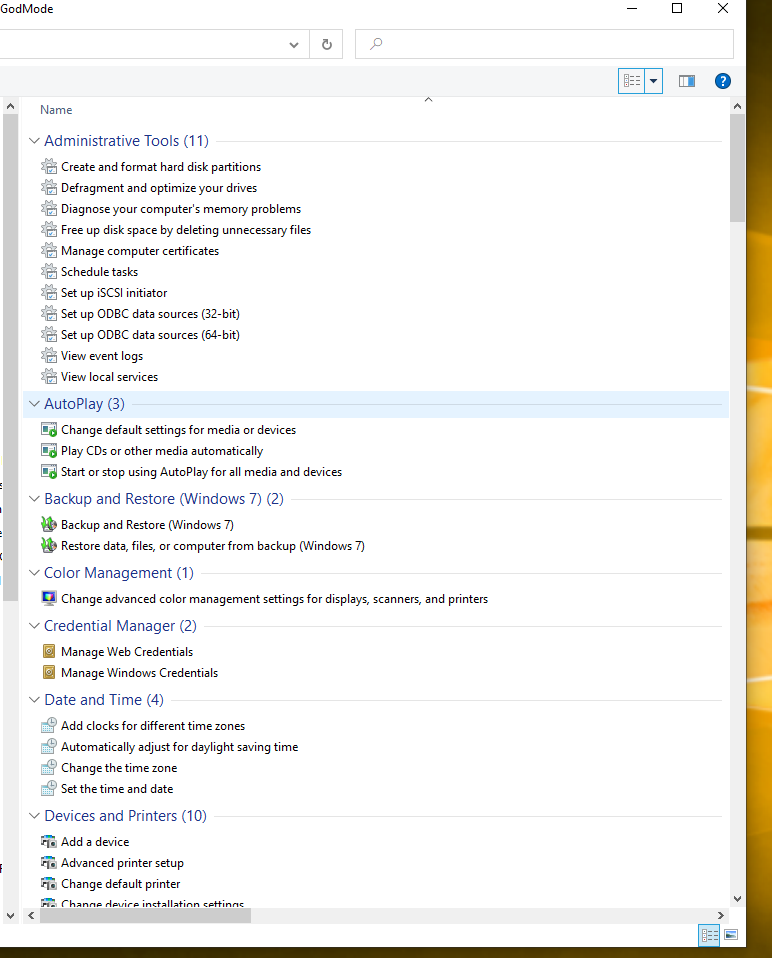
Task: Click the Name column header
Action: (56, 110)
